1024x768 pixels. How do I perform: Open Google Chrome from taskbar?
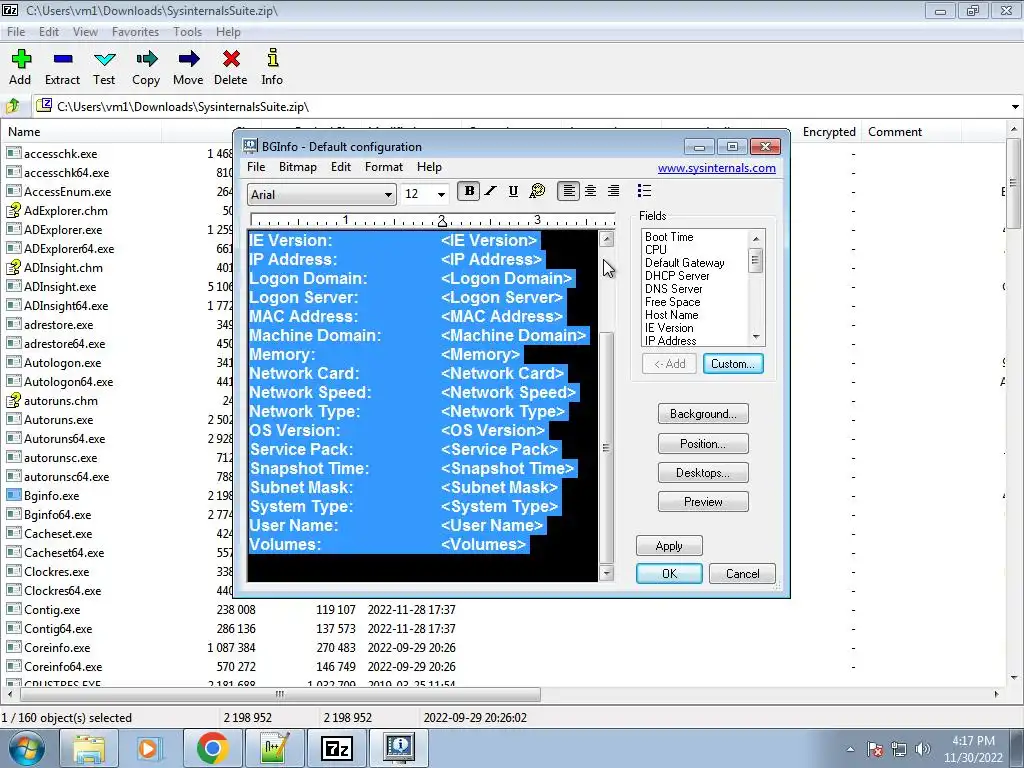click(212, 748)
